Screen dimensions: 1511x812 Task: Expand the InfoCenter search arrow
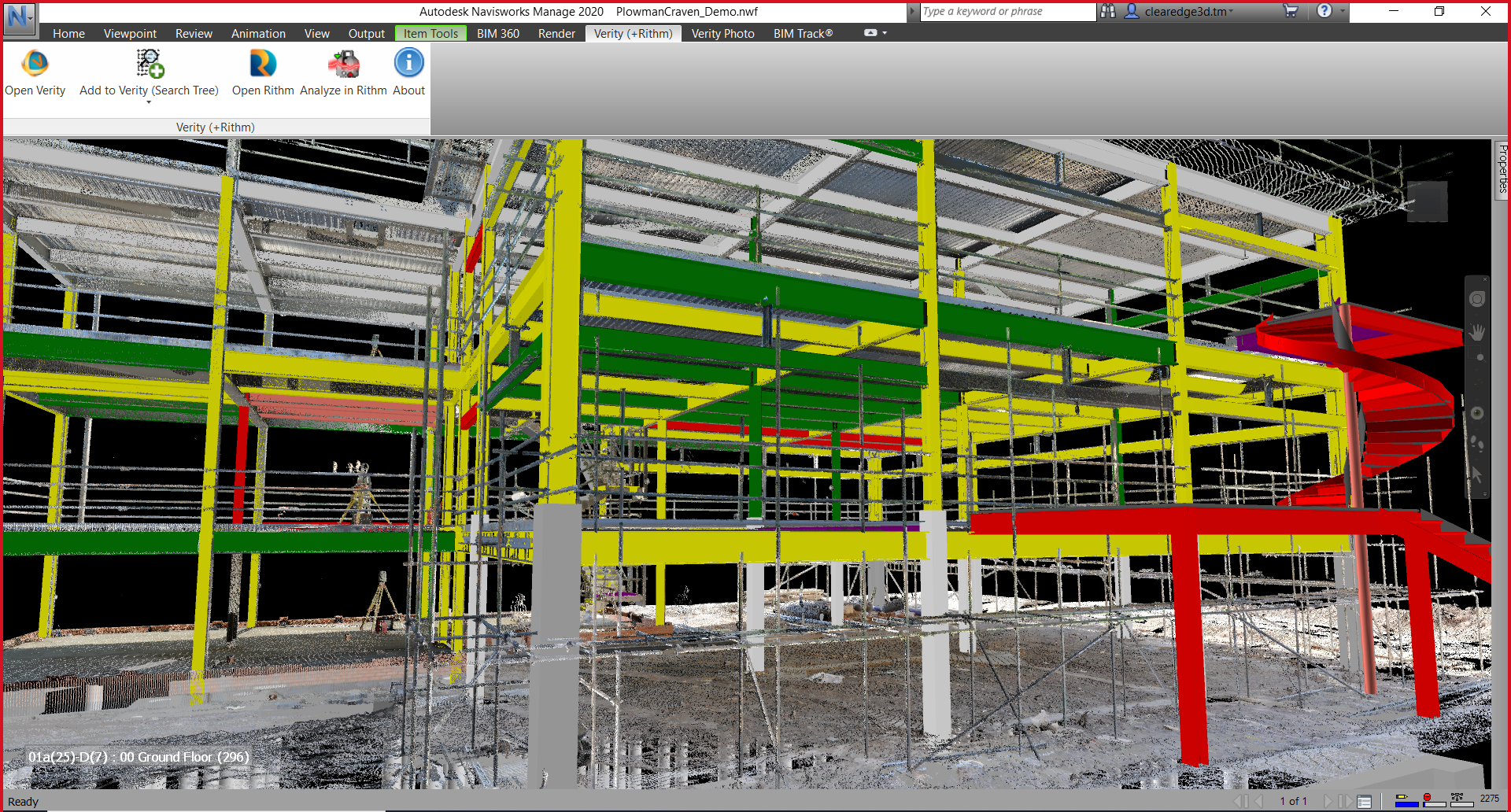[x=913, y=11]
